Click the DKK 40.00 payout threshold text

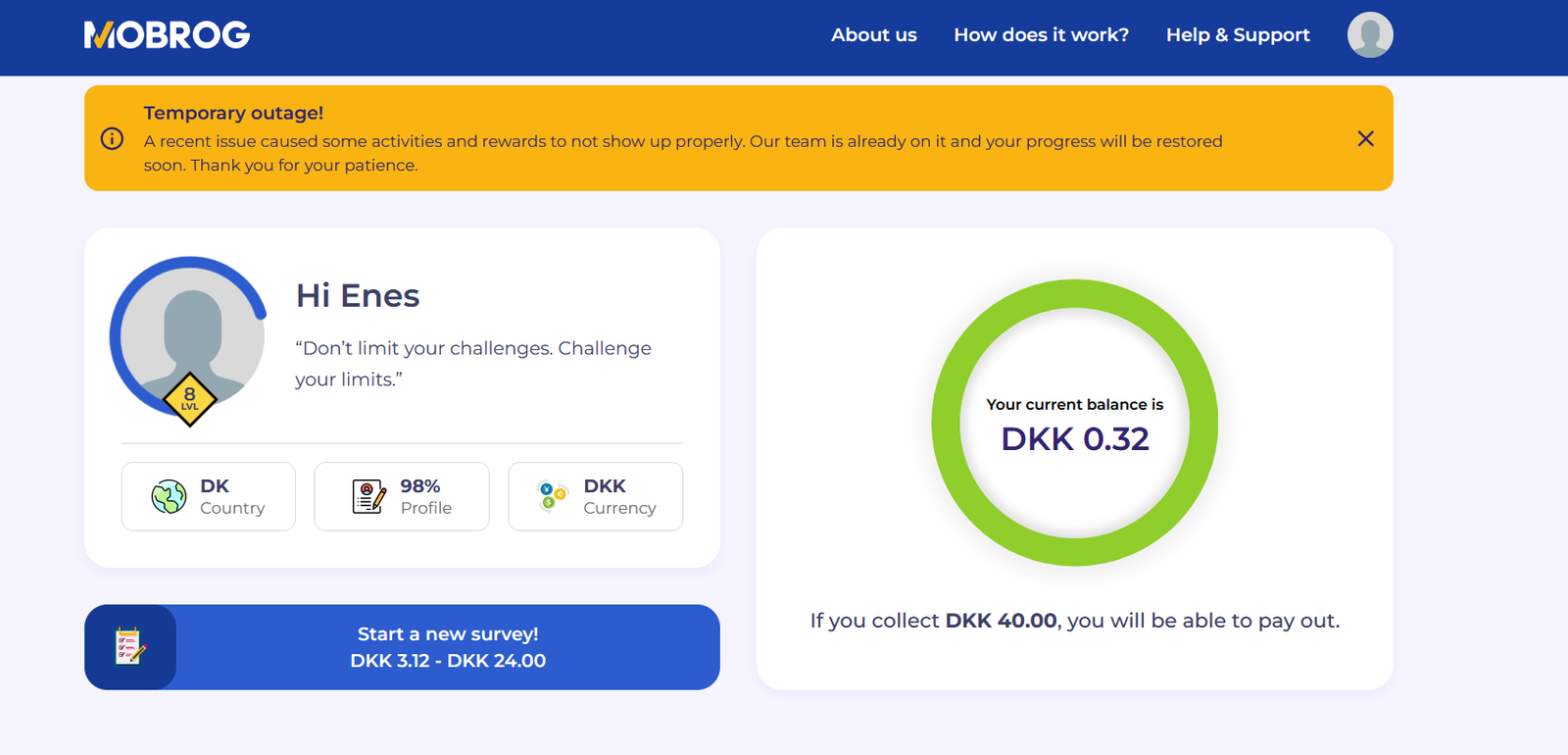[x=1001, y=621]
